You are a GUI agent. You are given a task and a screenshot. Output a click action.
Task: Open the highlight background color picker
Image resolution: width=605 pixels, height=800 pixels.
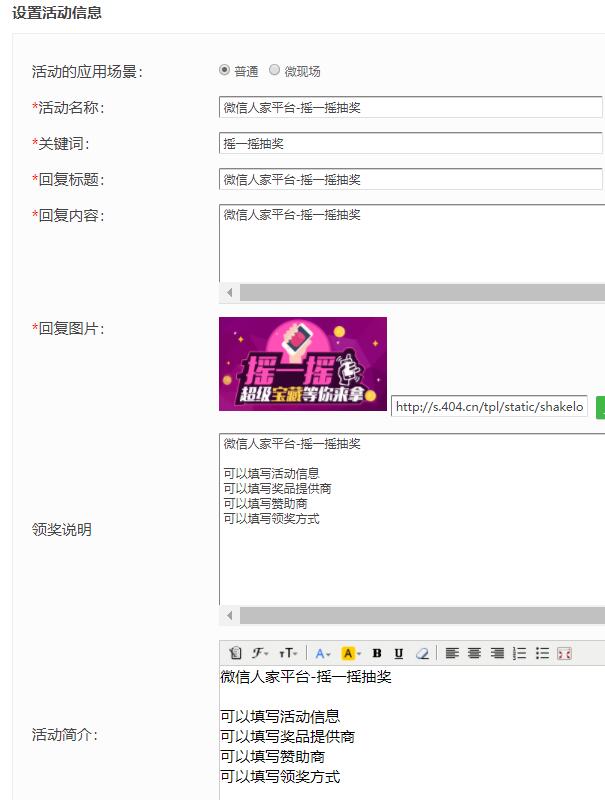click(351, 653)
